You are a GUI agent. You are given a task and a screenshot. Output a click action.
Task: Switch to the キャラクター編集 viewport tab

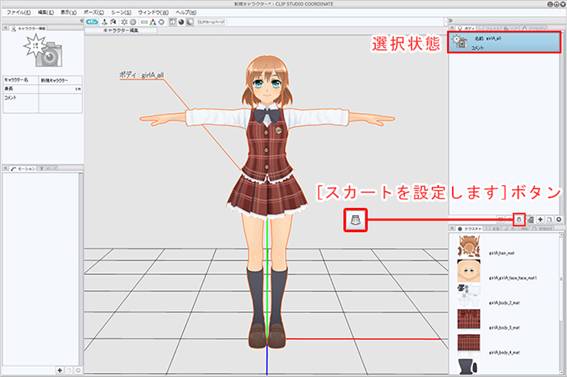(x=121, y=30)
